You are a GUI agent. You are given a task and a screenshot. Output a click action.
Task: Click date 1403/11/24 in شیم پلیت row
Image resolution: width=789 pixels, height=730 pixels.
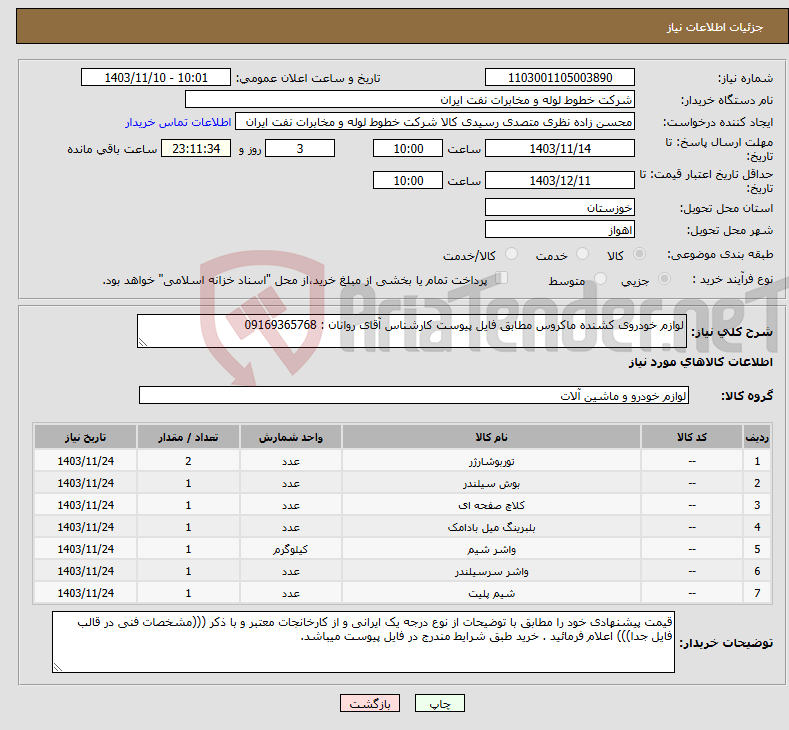click(x=86, y=594)
